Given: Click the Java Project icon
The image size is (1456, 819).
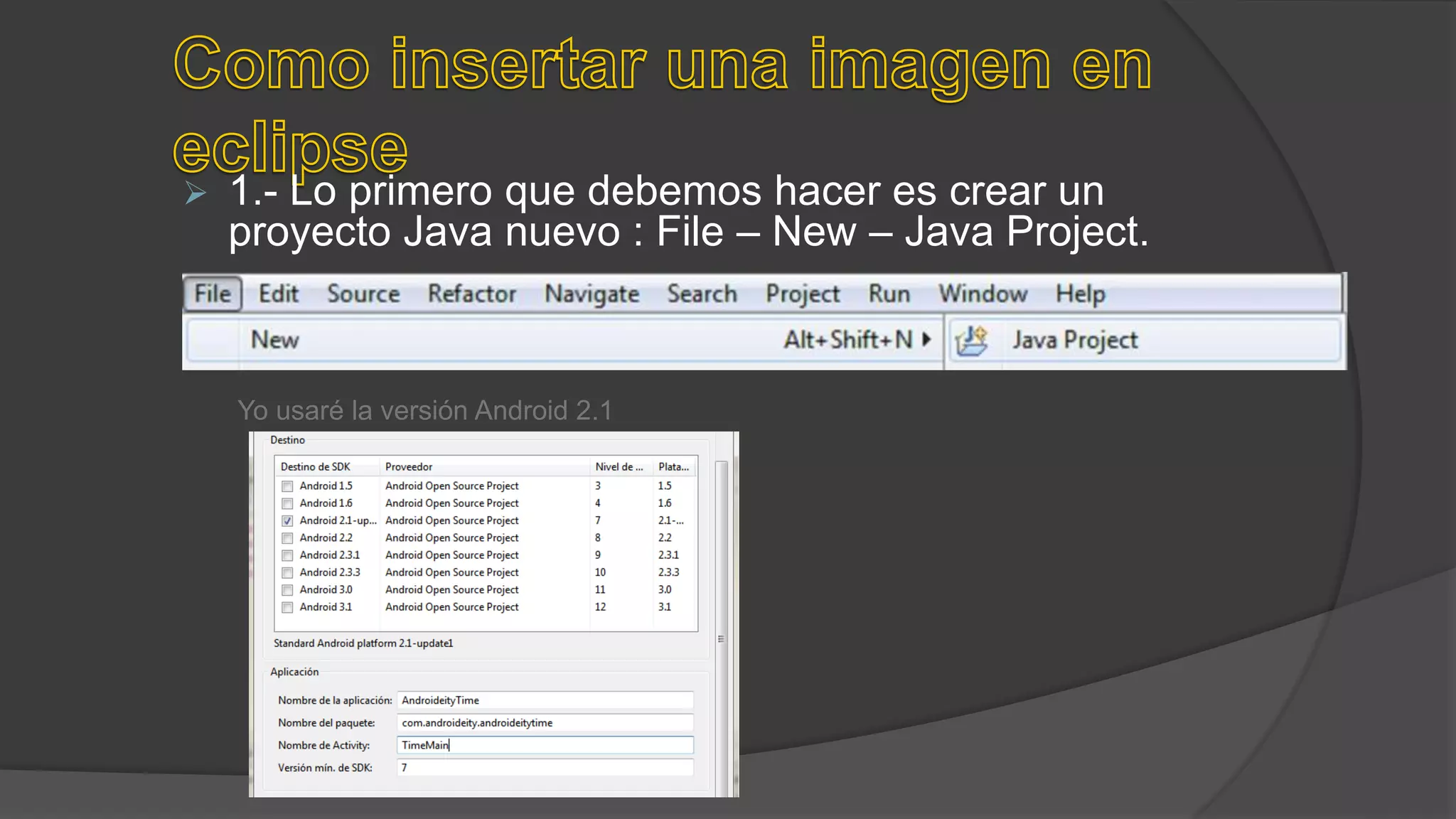Looking at the screenshot, I should (972, 341).
